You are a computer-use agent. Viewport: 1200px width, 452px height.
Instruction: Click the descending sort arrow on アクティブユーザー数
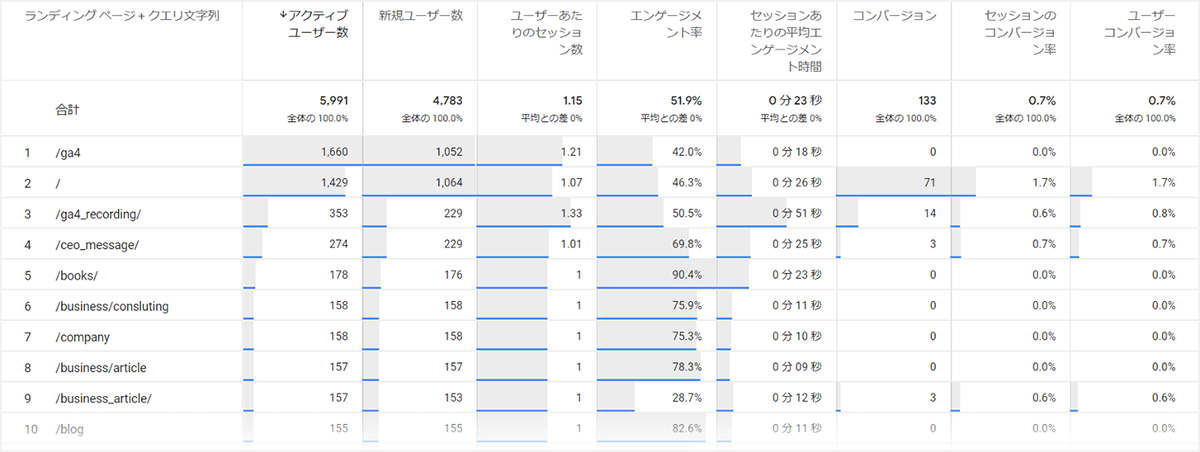(x=283, y=17)
